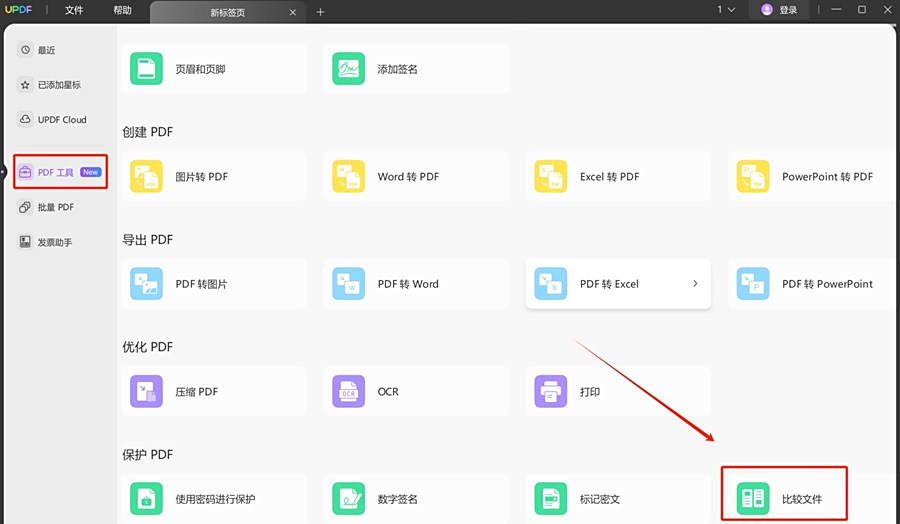The image size is (900, 524).
Task: Click the "New" badge beside PDF 工具
Action: [x=91, y=172]
